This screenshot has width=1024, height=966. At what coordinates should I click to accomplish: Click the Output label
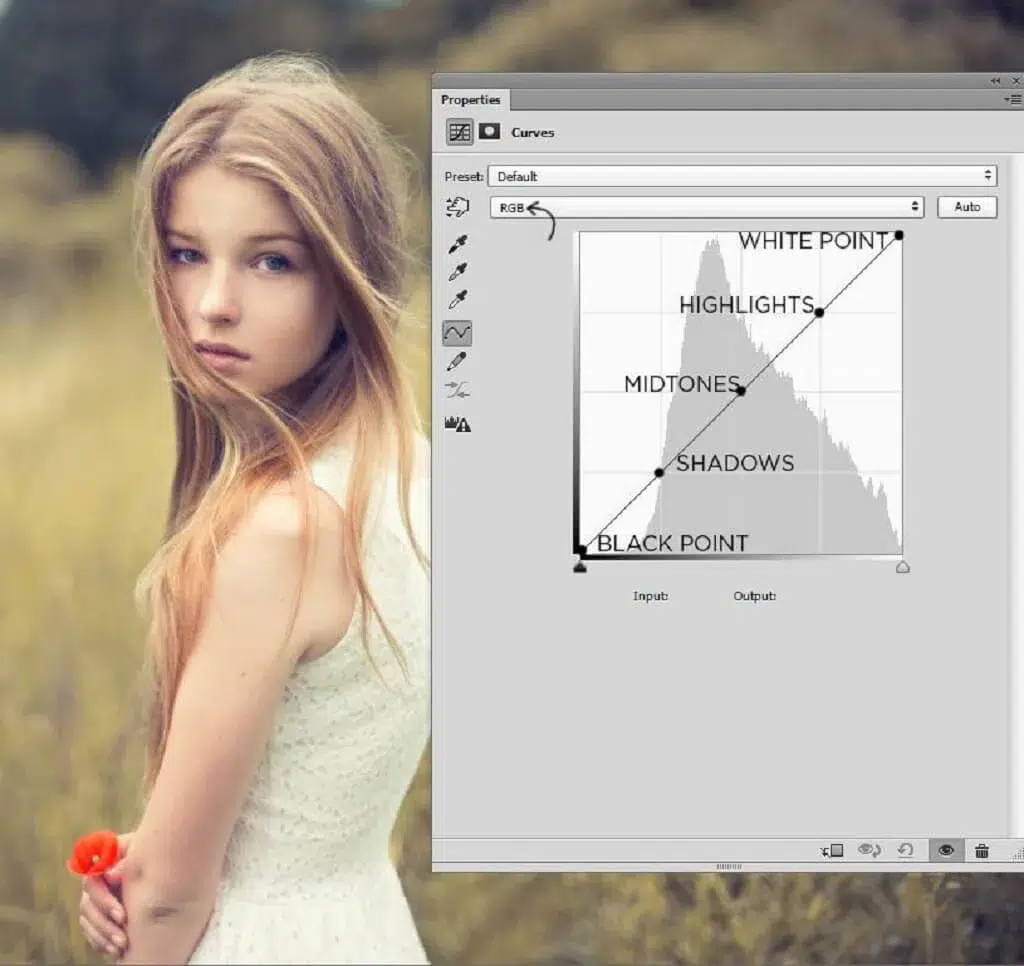(x=754, y=596)
